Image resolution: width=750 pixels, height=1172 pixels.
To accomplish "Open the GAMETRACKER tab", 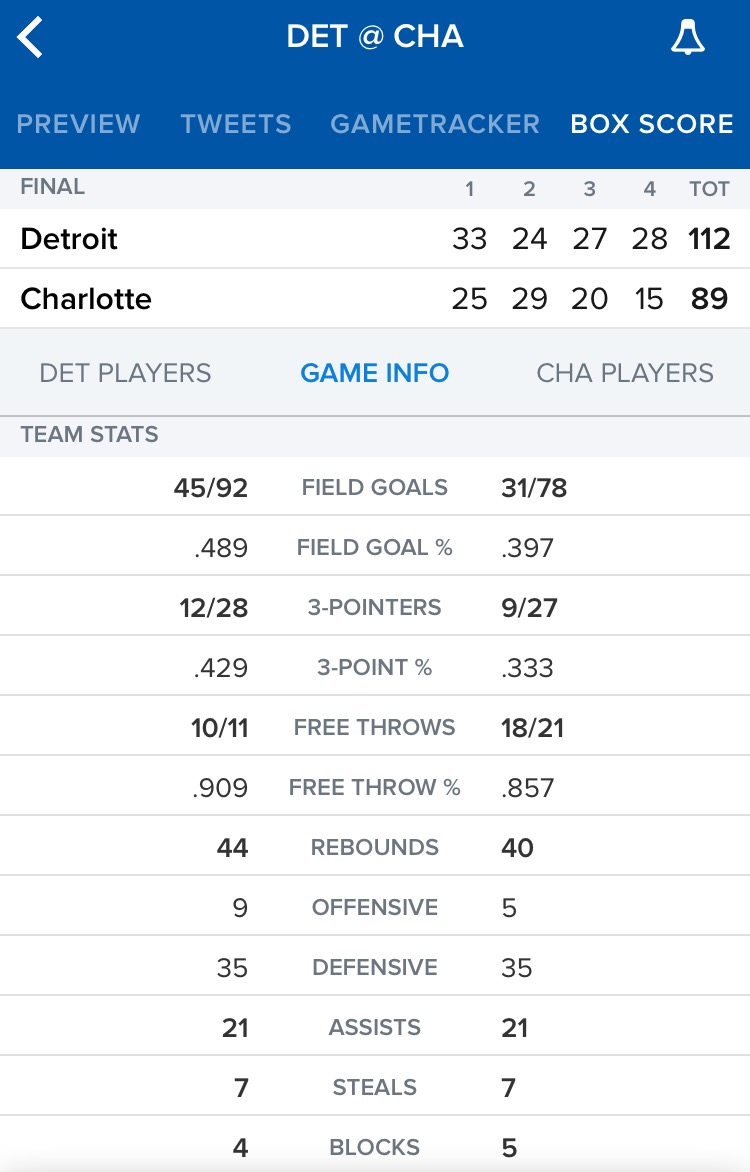I will 435,123.
